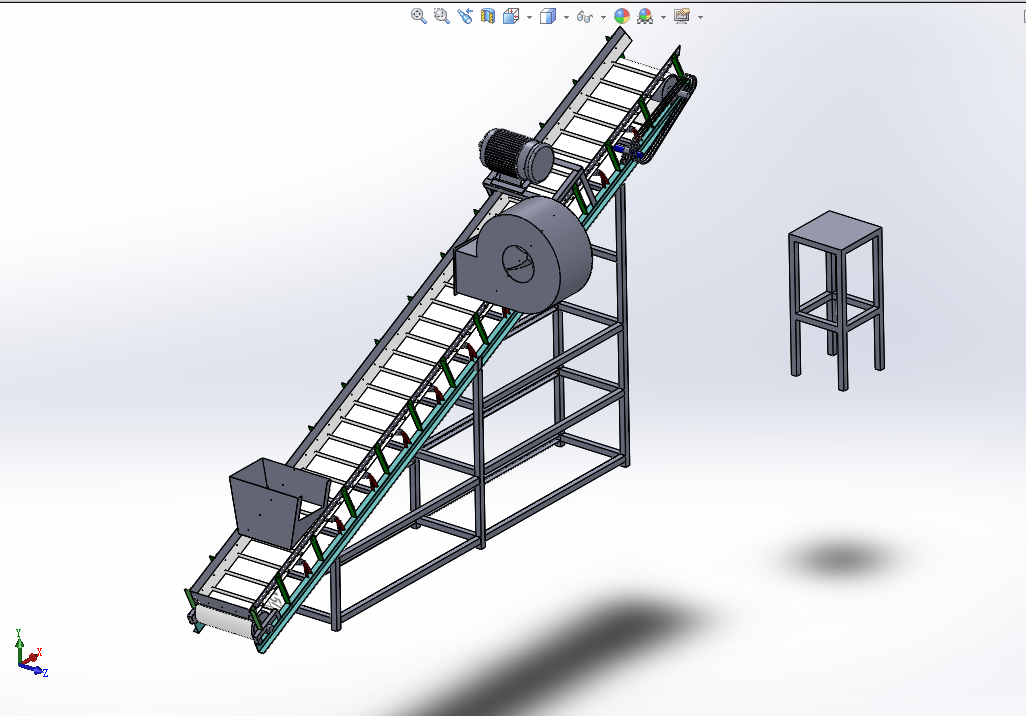This screenshot has width=1026, height=716.
Task: Select the electric motor on the conveyor
Action: coord(517,156)
